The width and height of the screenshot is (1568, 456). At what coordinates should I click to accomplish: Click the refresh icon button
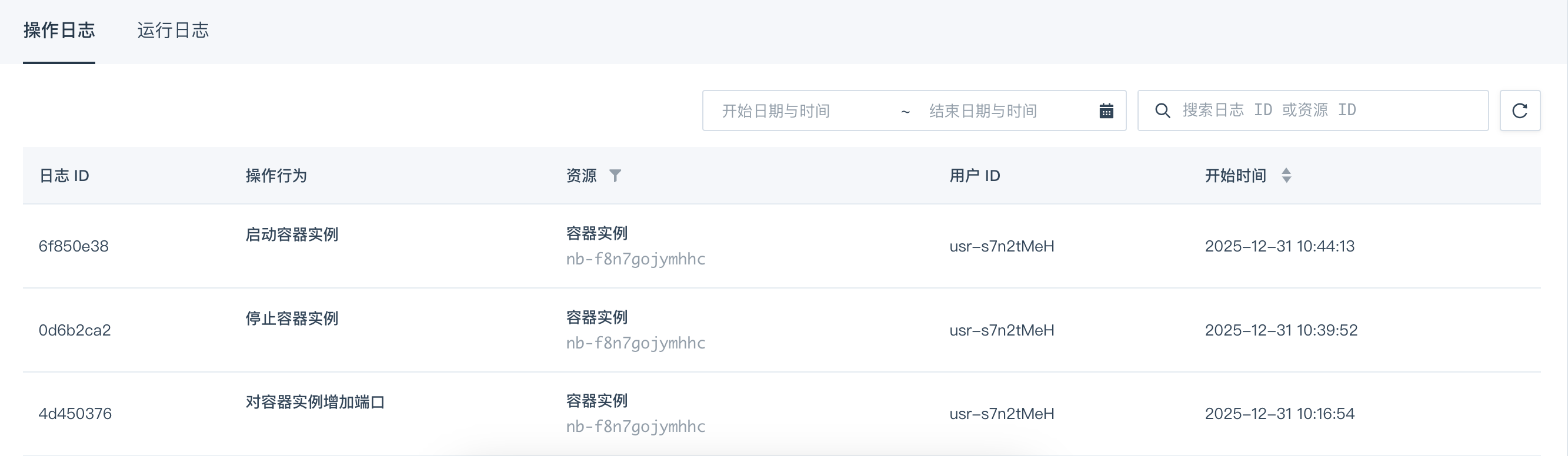(x=1519, y=110)
